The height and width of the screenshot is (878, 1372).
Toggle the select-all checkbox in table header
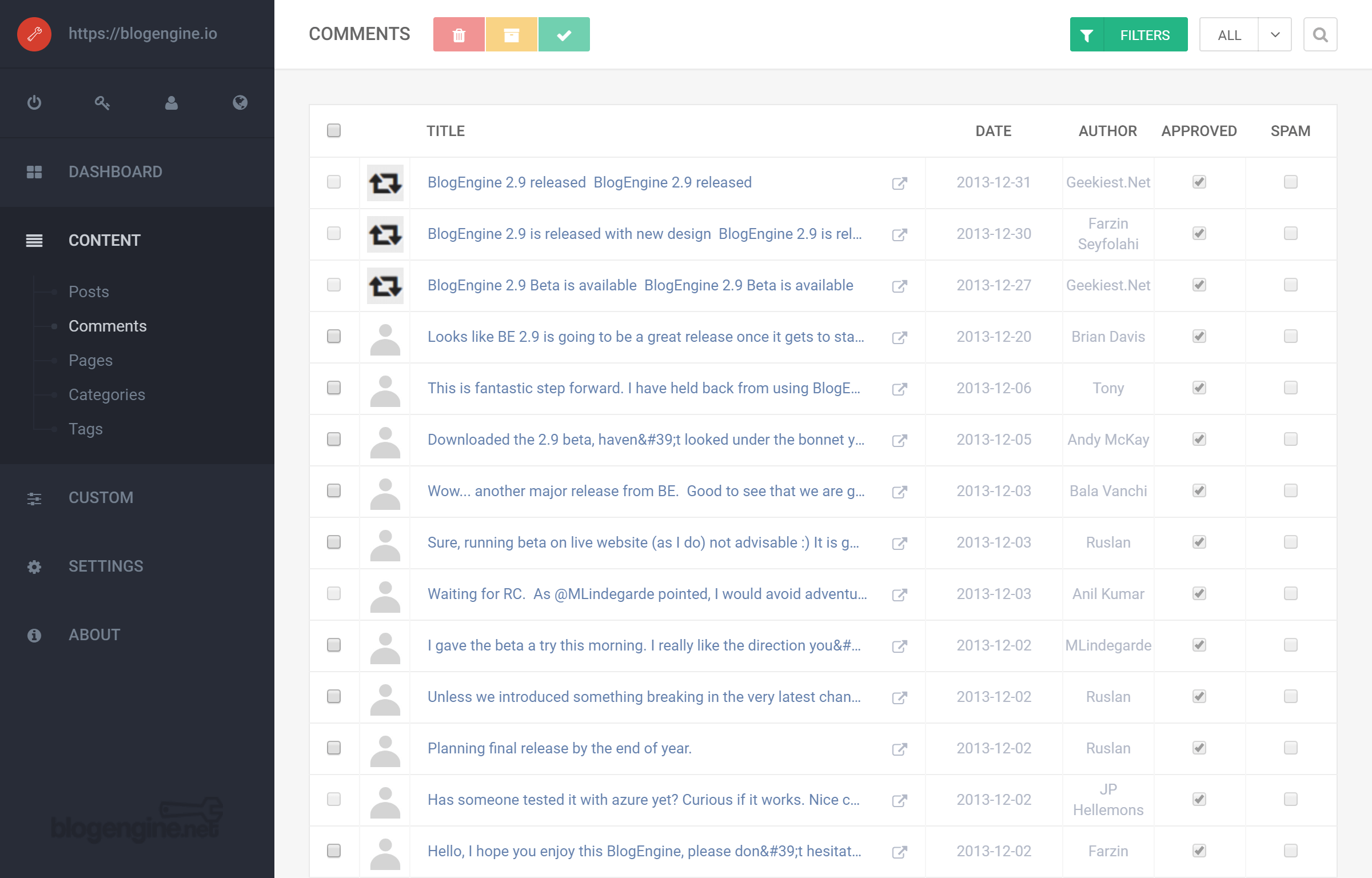click(334, 130)
